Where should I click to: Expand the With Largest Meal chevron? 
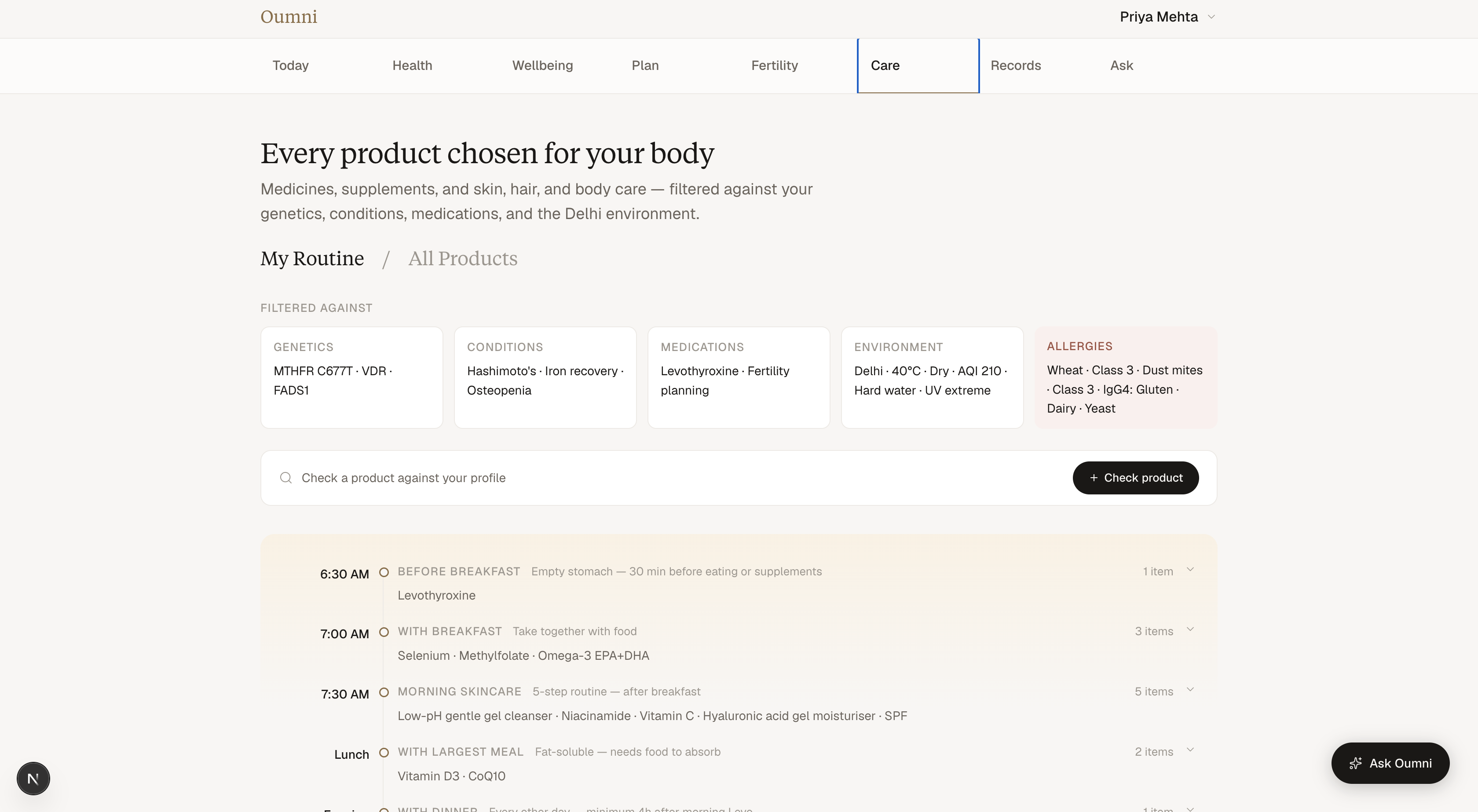click(1190, 750)
